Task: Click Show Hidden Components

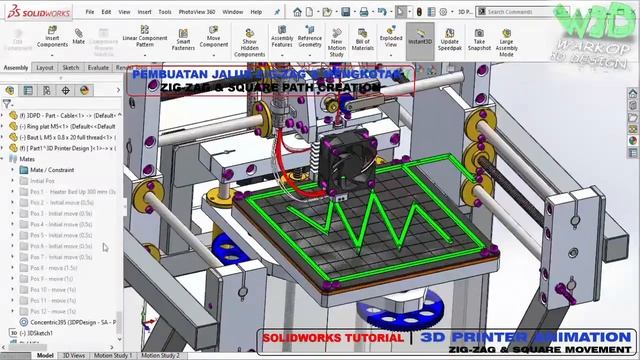Action: 249,42
